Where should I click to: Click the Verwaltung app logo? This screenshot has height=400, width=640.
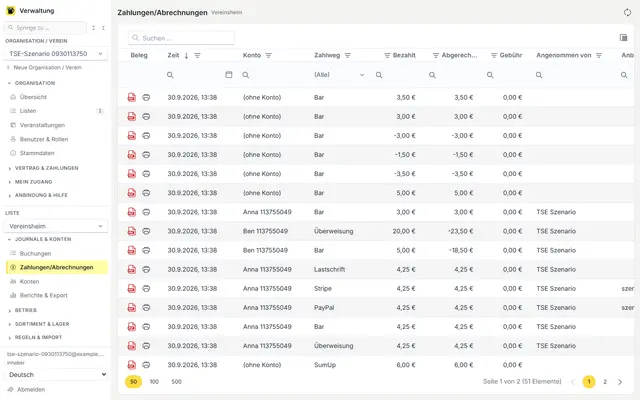click(11, 11)
